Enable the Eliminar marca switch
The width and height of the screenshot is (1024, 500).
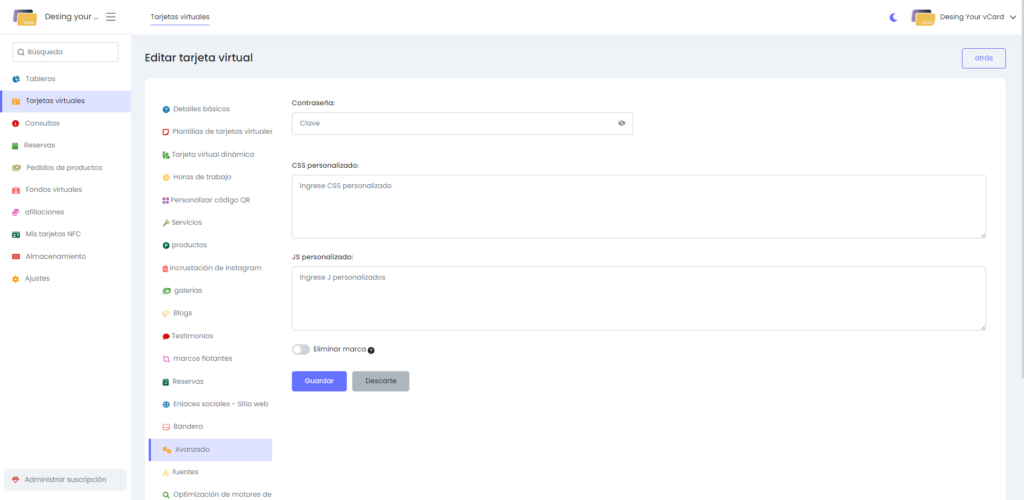(301, 350)
